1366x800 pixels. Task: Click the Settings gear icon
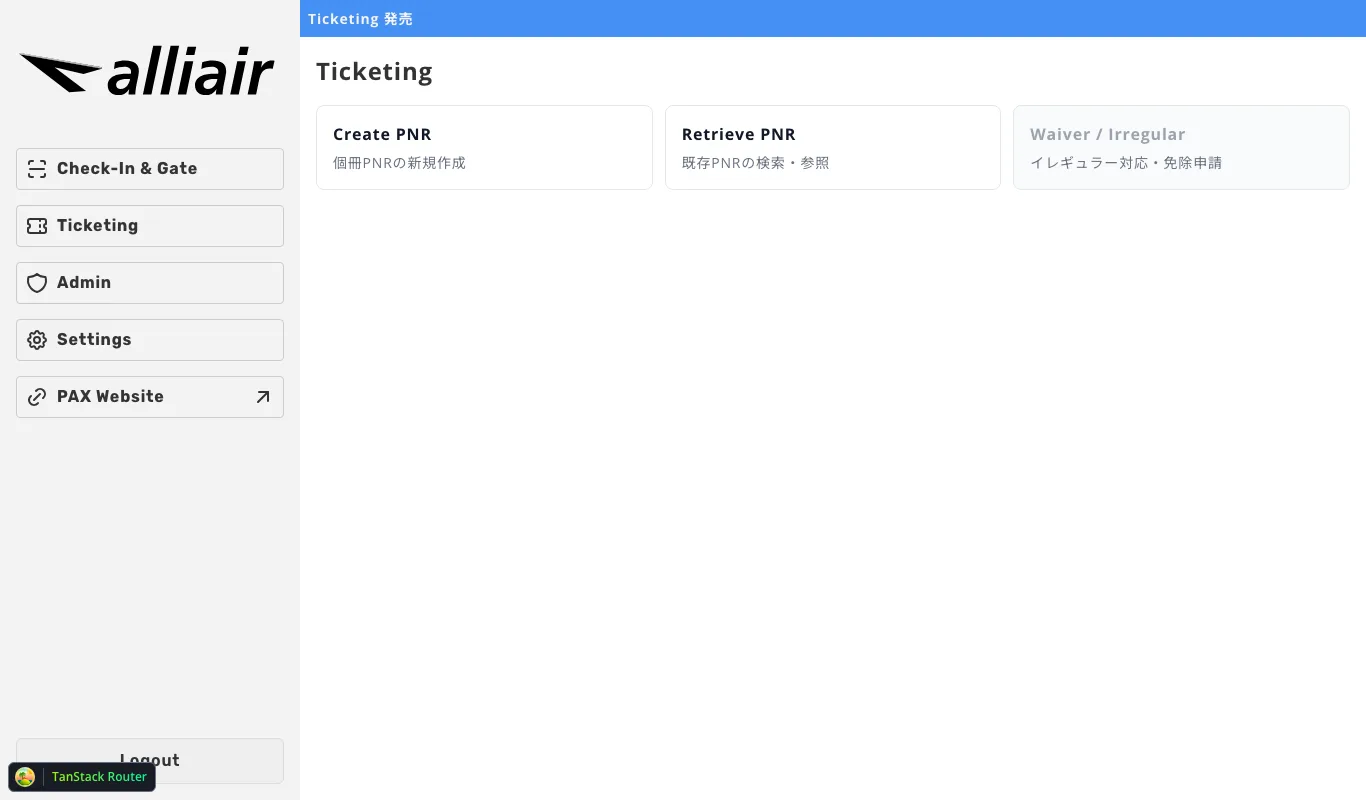37,340
